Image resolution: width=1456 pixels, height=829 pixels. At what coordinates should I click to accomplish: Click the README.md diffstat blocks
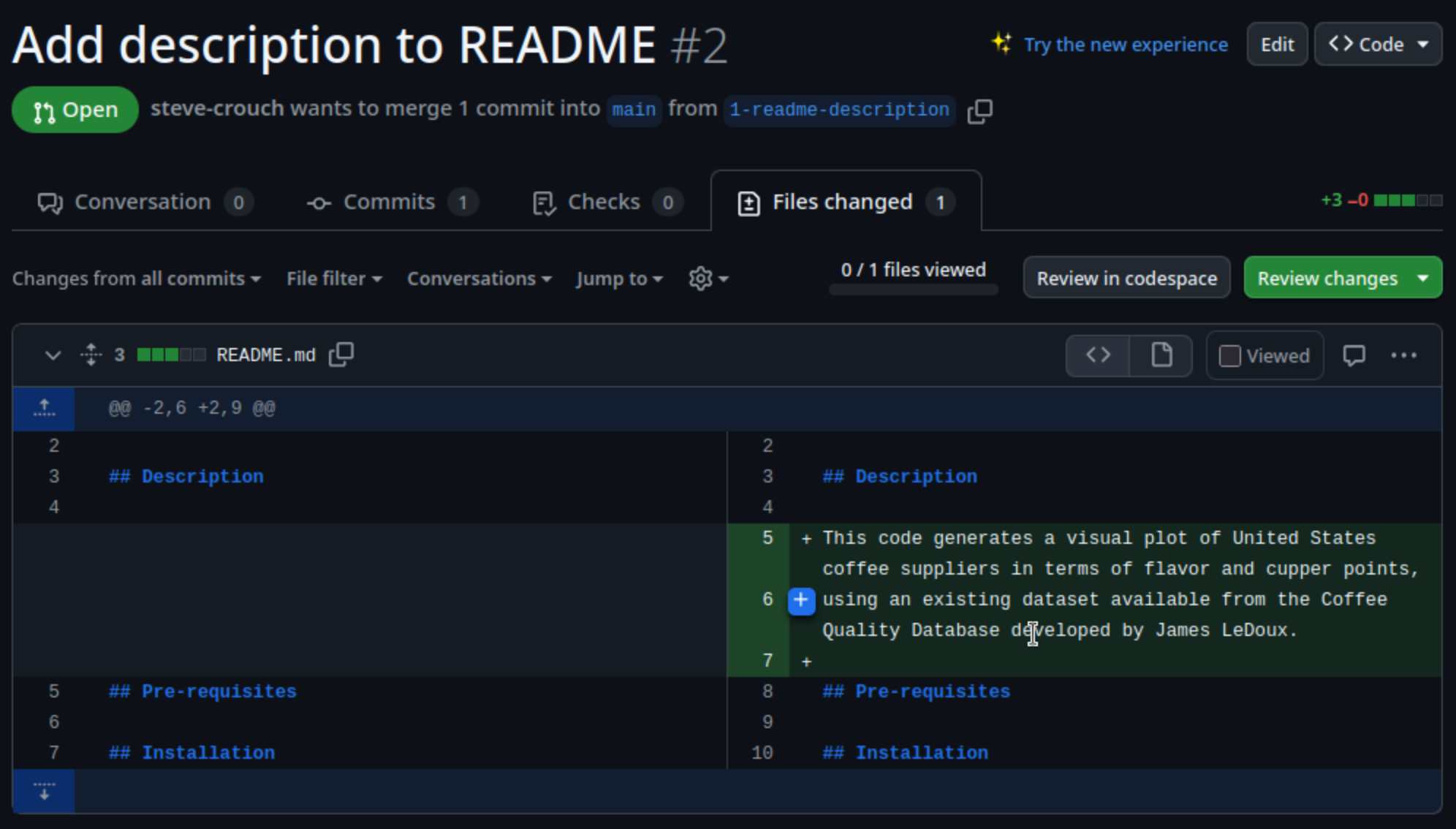171,355
